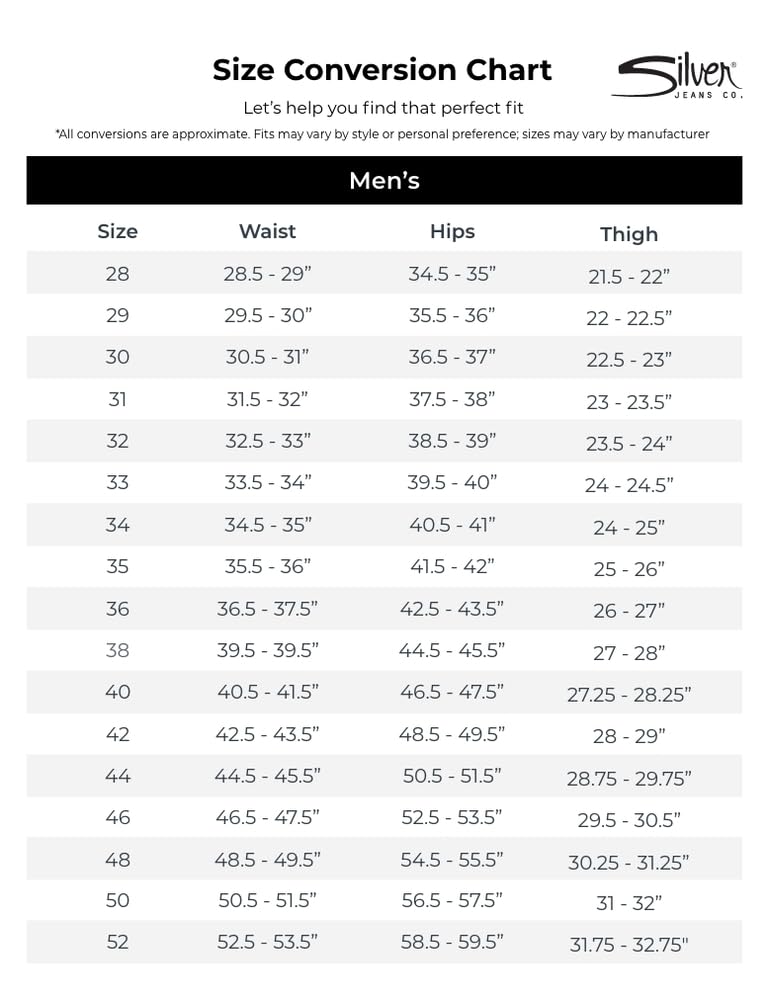Click the Size column header
Viewport: 769px width, 1000px height.
click(117, 231)
